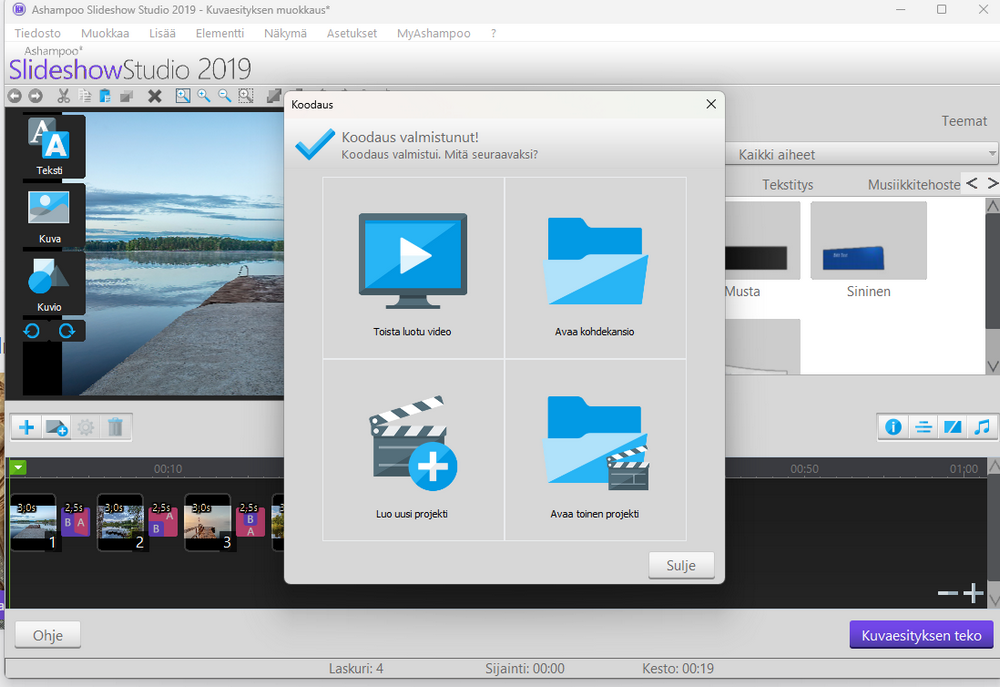Click Luo uusi projekti option
This screenshot has width=1000, height=687.
(413, 450)
